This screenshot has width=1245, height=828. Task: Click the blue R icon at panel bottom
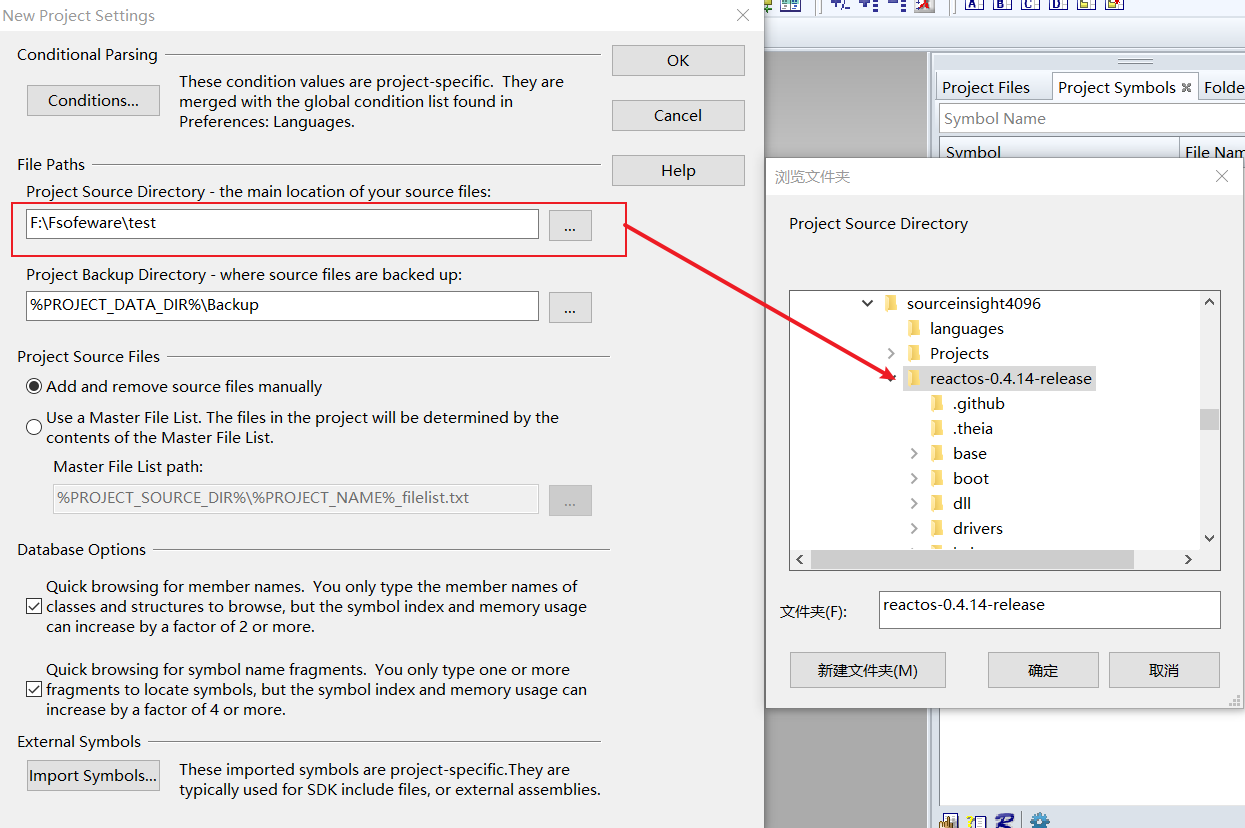pyautogui.click(x=1005, y=821)
